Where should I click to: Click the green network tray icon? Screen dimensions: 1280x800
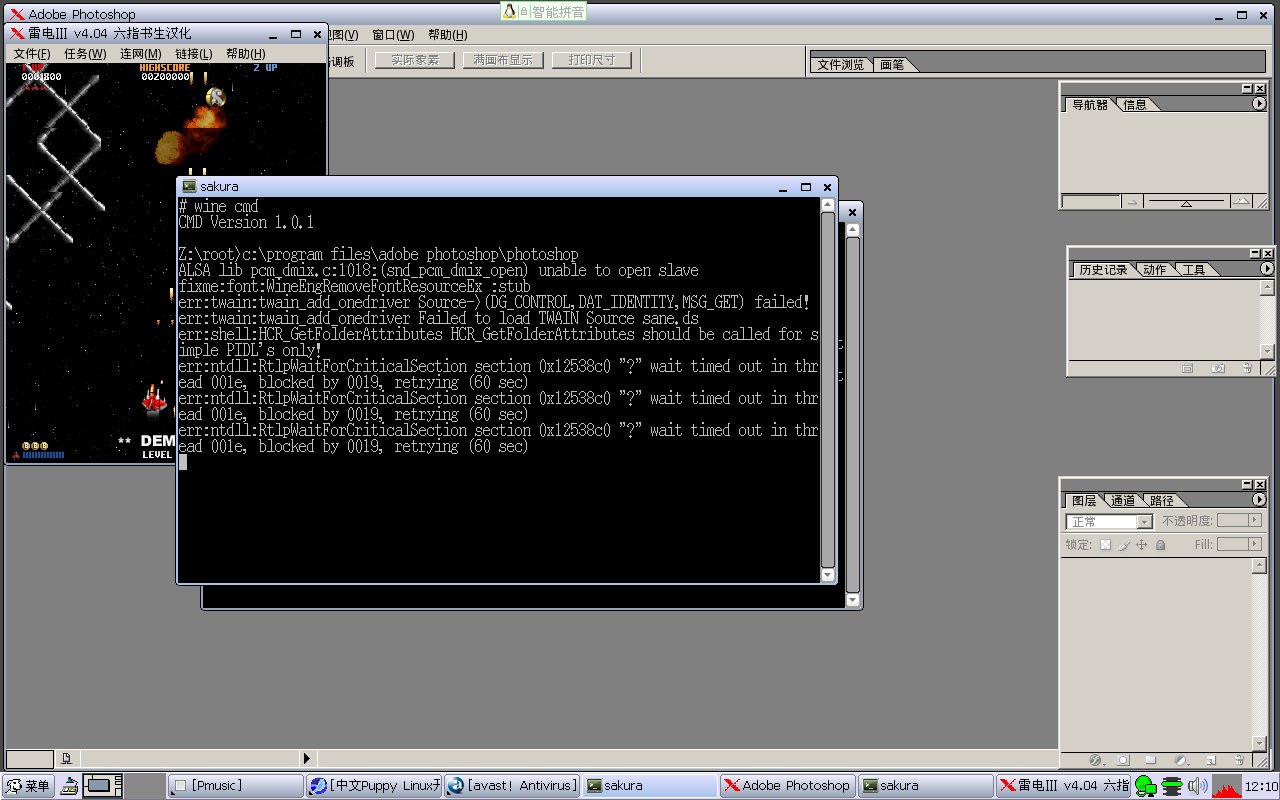point(1146,786)
